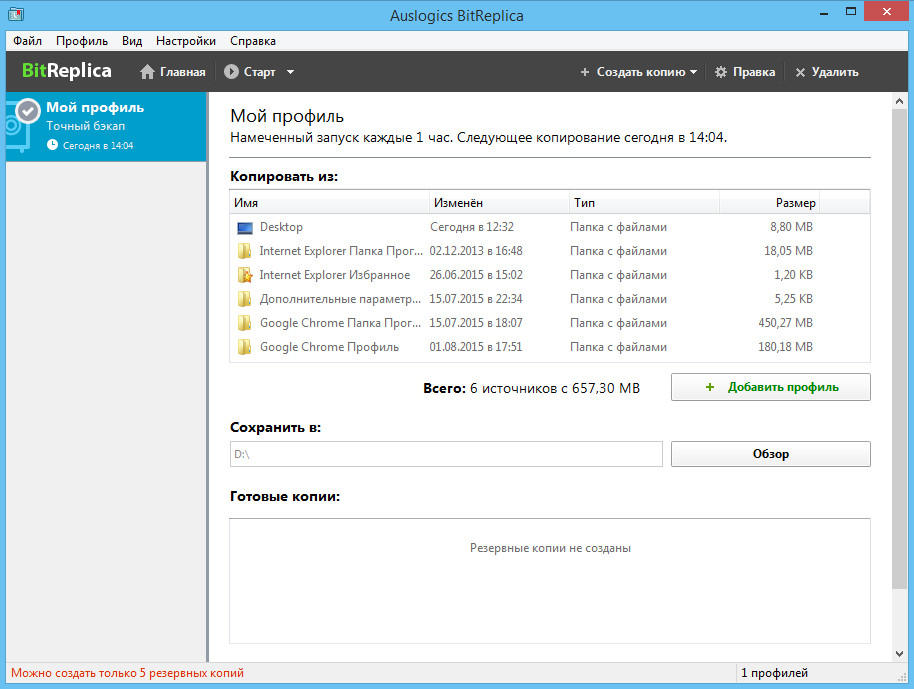Open the Справка menu

253,41
